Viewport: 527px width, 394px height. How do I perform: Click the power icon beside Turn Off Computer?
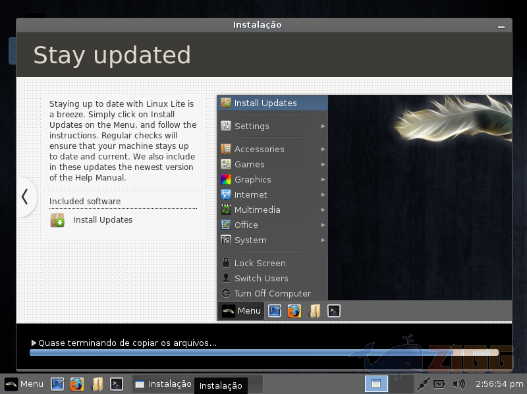226,293
